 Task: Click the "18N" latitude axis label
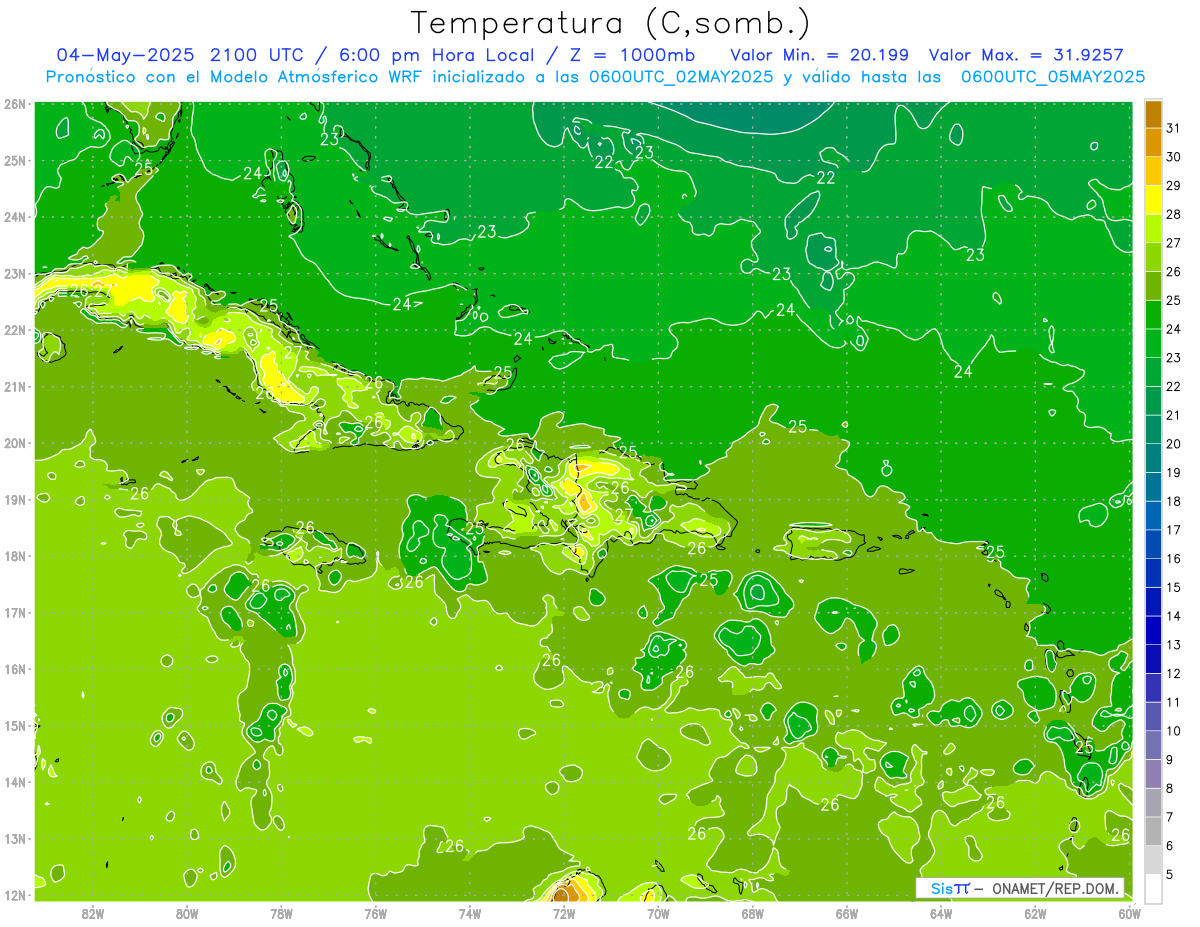click(x=16, y=556)
